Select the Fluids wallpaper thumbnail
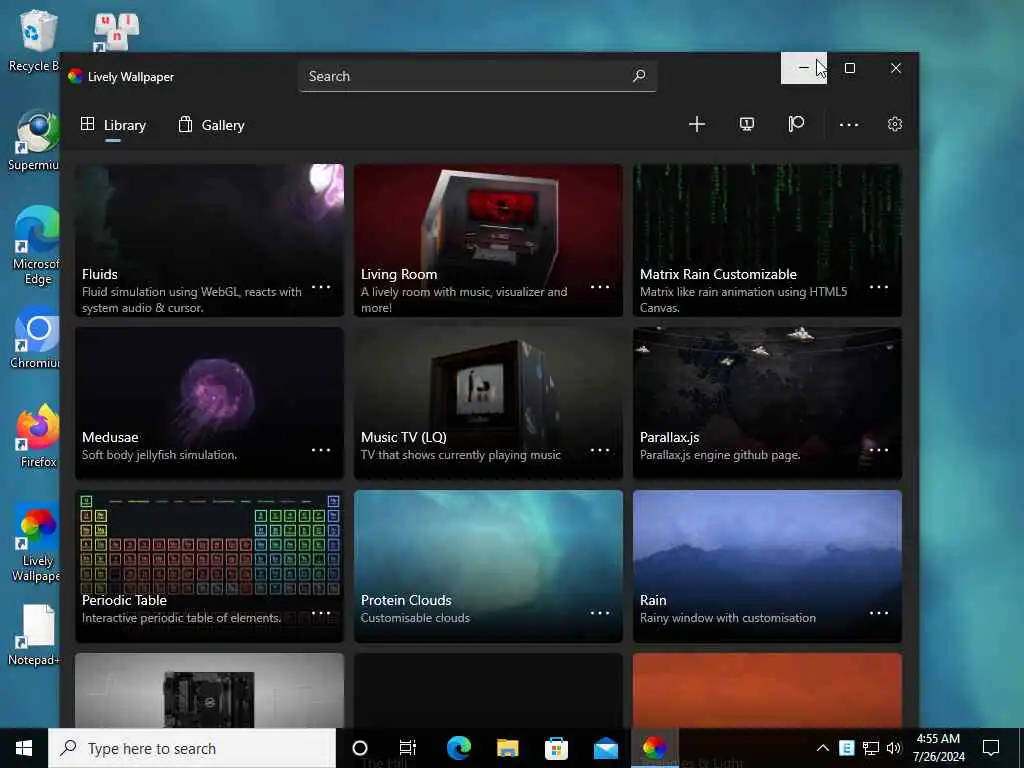The image size is (1024, 768). point(209,240)
